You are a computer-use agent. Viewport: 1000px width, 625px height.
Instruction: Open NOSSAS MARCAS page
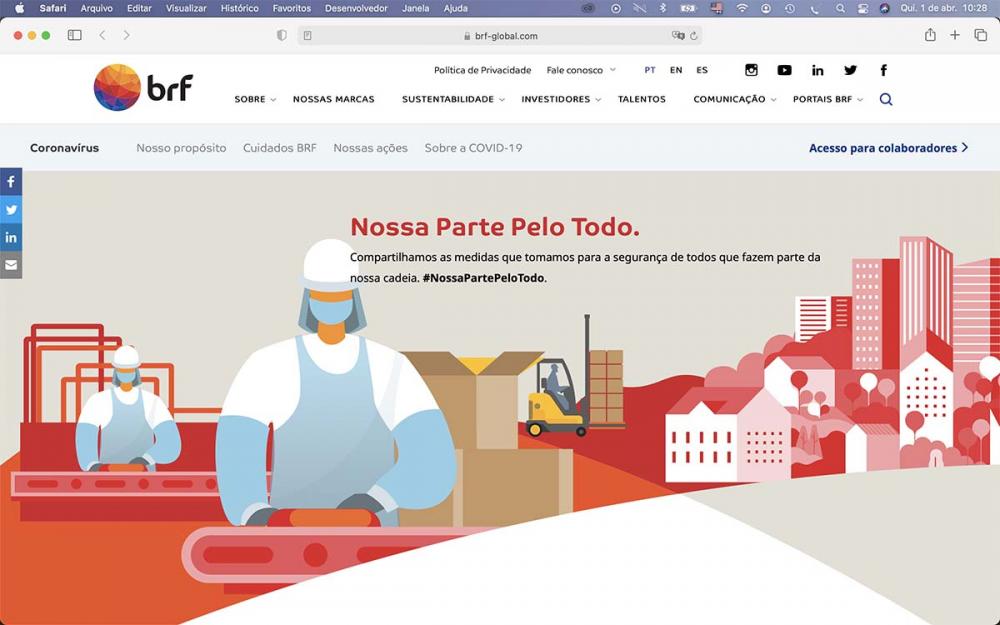334,99
